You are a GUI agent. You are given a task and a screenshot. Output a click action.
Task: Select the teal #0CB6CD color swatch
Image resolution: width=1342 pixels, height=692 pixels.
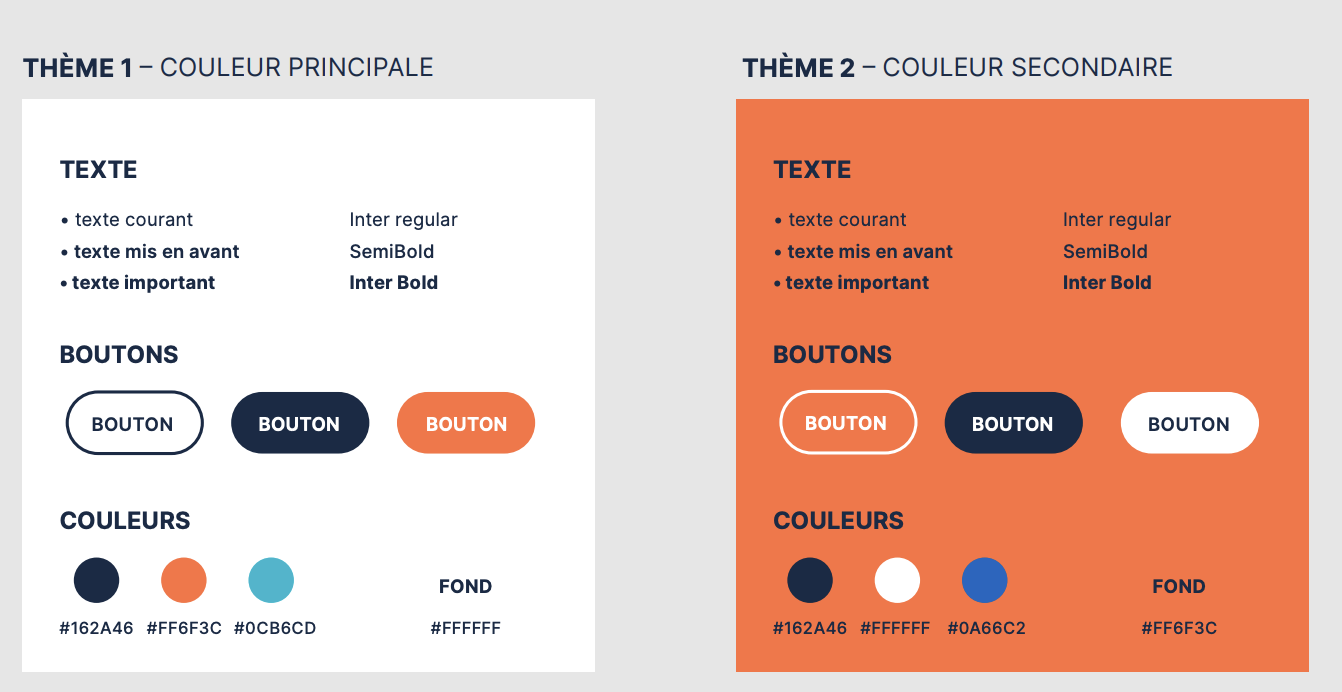coord(271,580)
